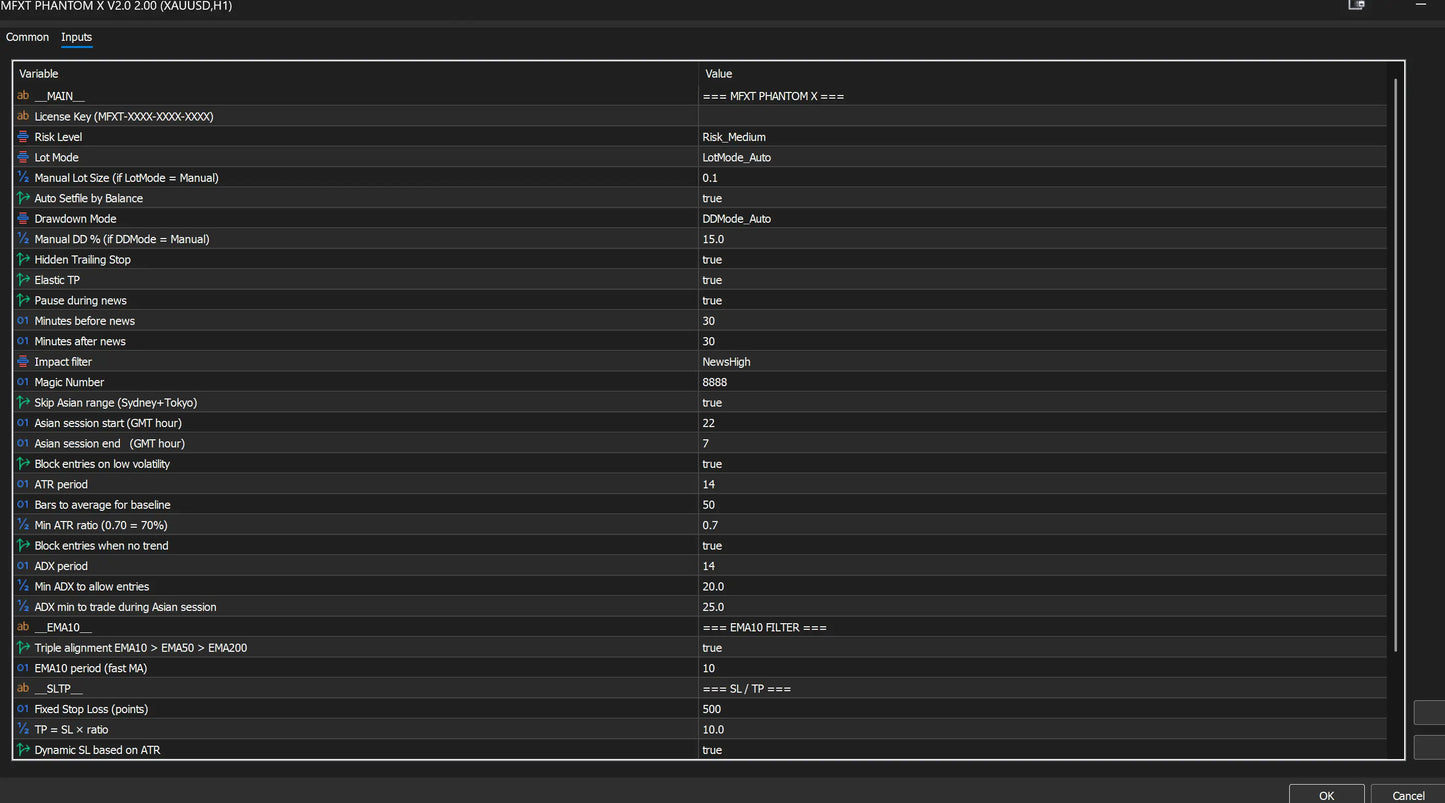Image resolution: width=1445 pixels, height=803 pixels.
Task: Click the enum icon beside Impact filter
Action: [x=23, y=362]
